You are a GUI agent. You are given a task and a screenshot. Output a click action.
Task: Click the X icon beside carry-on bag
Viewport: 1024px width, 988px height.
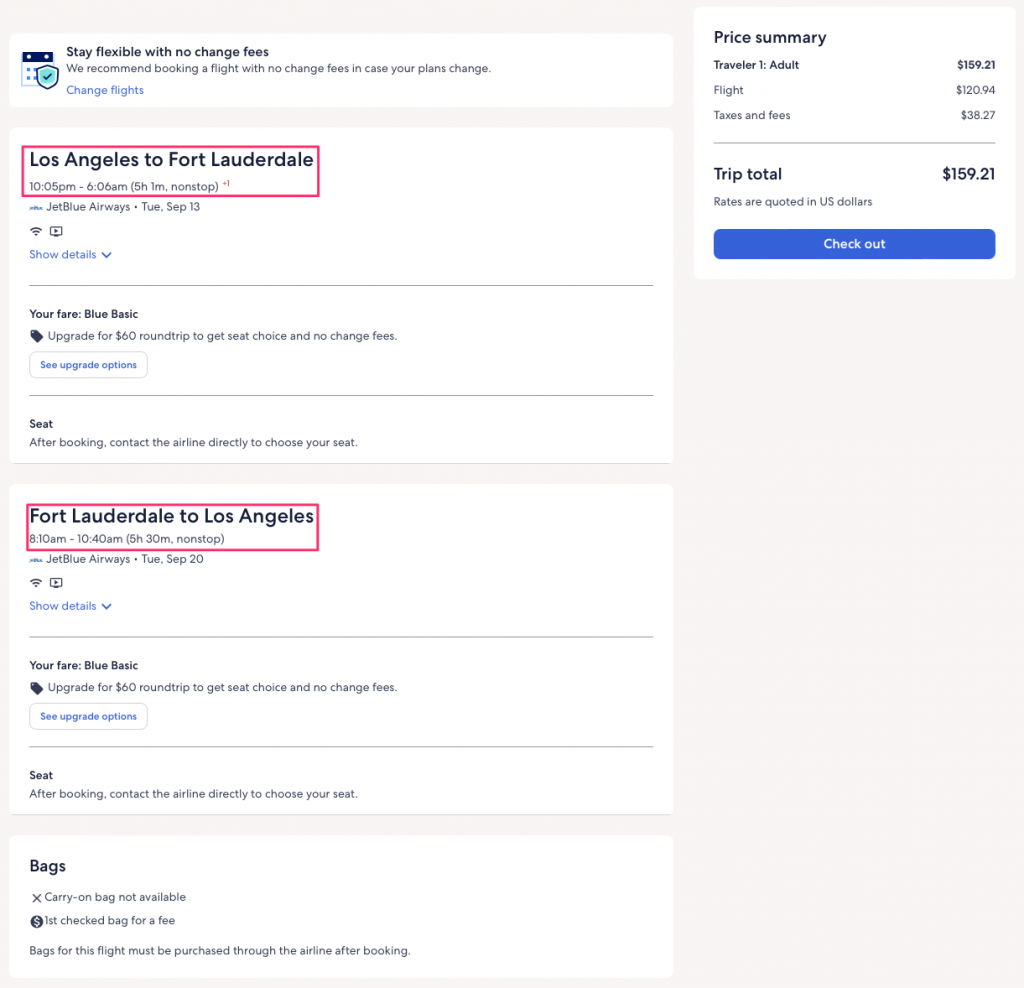36,898
